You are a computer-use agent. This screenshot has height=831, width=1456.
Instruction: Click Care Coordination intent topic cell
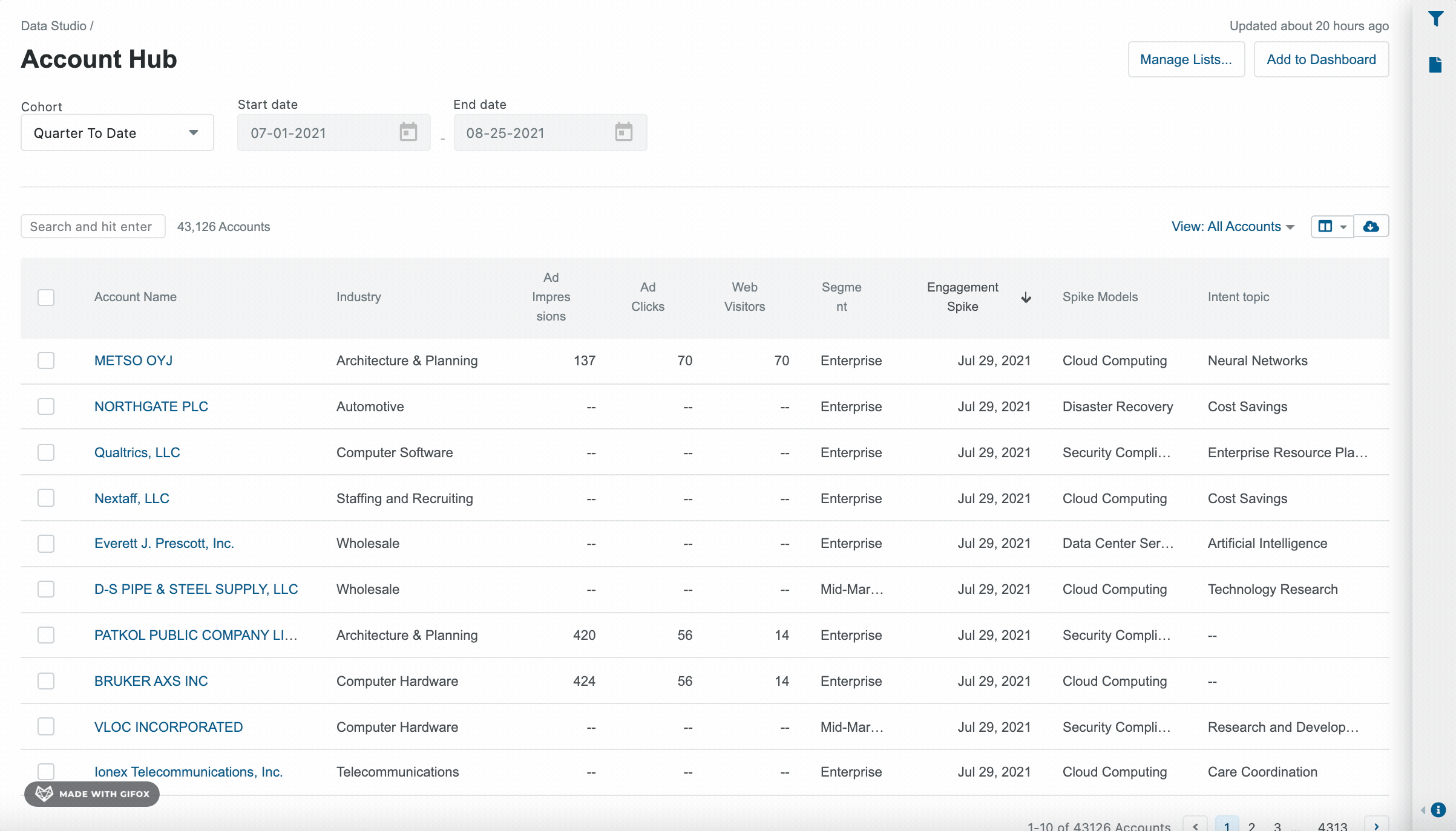click(x=1262, y=772)
